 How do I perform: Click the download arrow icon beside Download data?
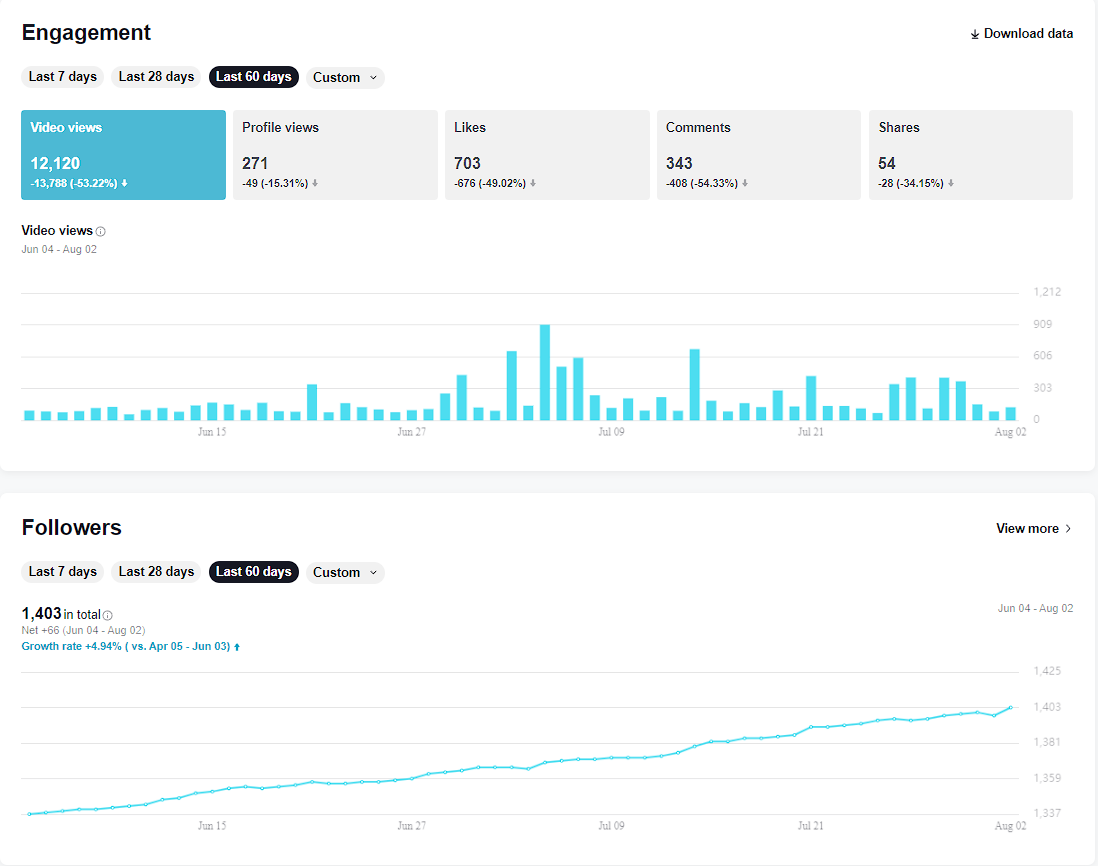pos(974,34)
